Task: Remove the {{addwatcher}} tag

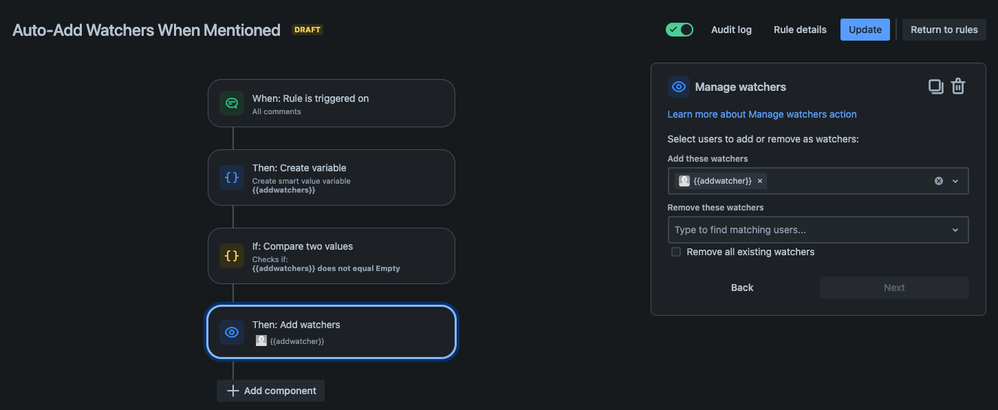Action: click(x=760, y=181)
